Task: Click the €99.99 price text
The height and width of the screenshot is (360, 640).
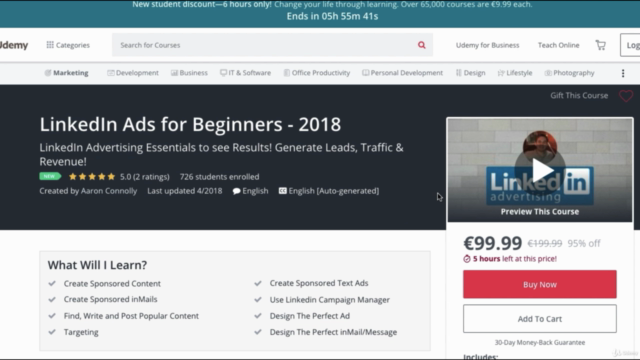Action: click(x=493, y=243)
